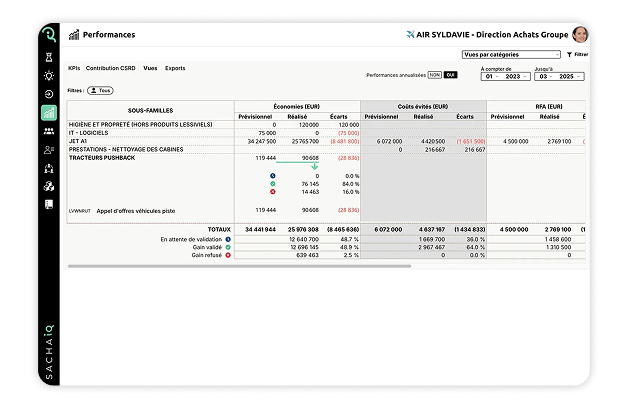The height and width of the screenshot is (409, 620).
Task: Click the TRACTEURS PUSHBACK row
Action: point(102,158)
